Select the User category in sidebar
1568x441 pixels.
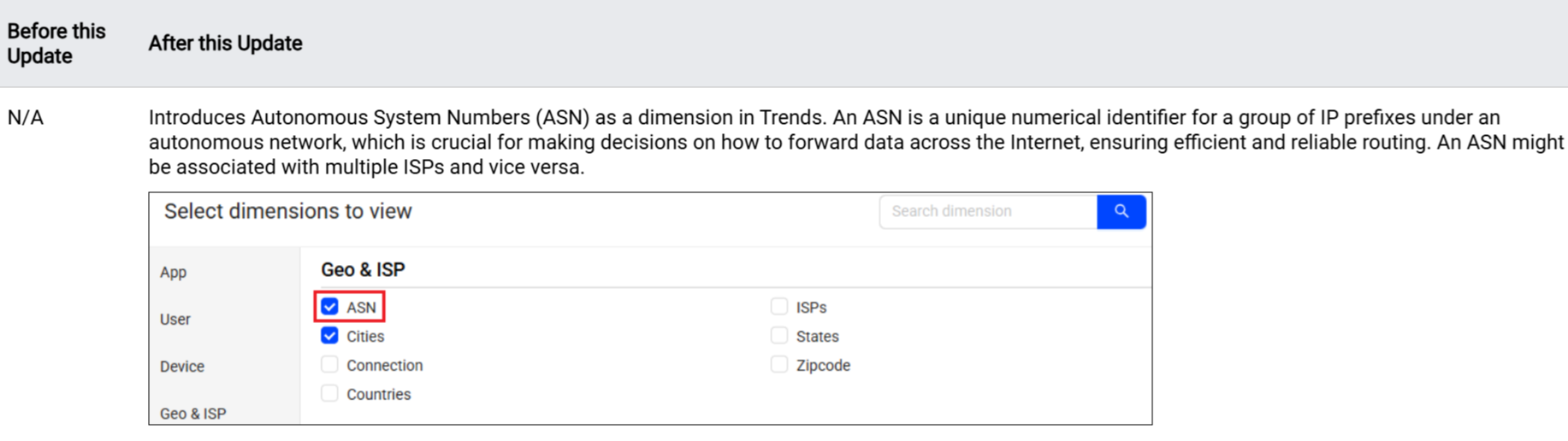[175, 320]
